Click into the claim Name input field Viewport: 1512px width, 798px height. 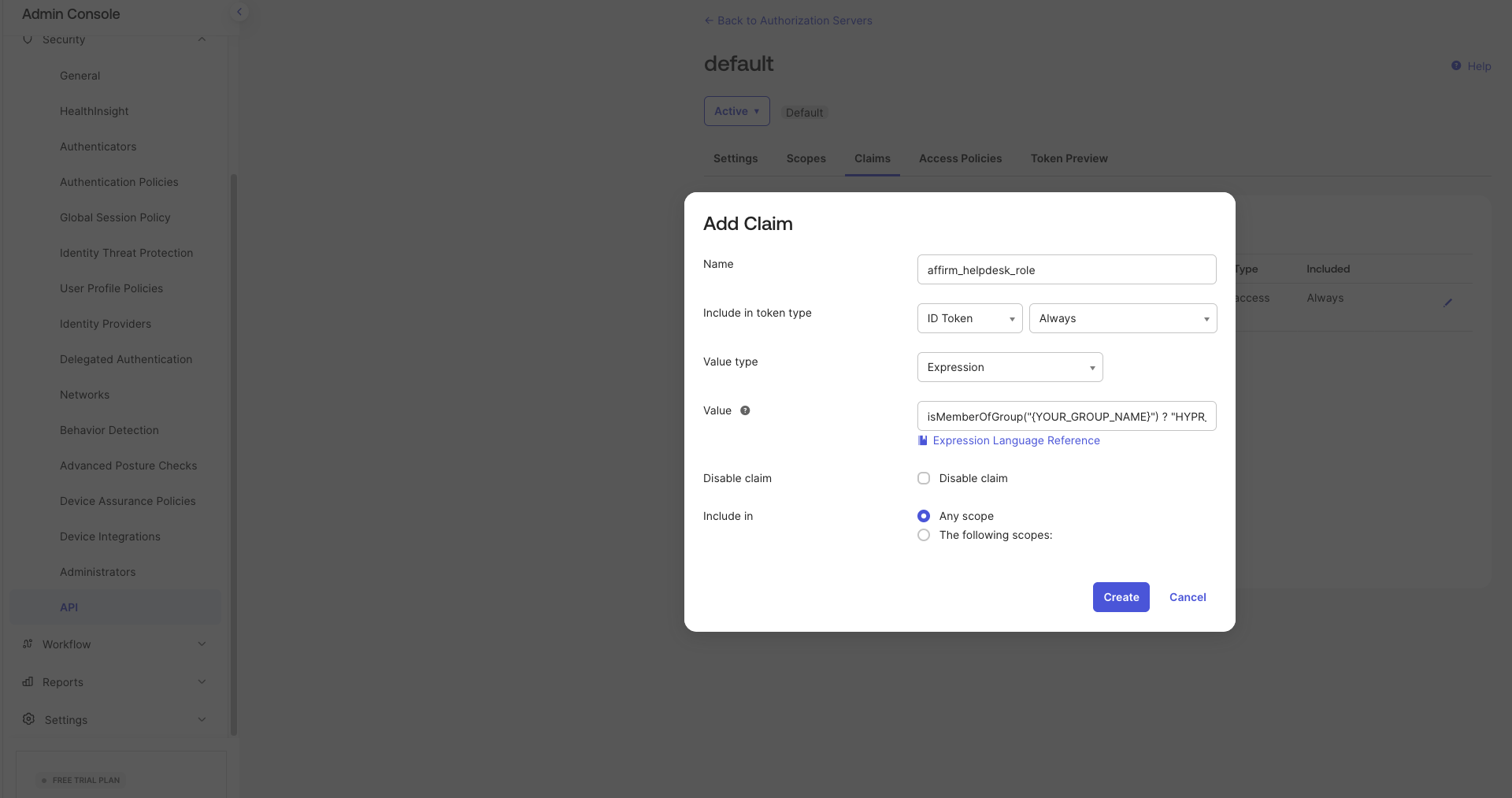[1066, 269]
